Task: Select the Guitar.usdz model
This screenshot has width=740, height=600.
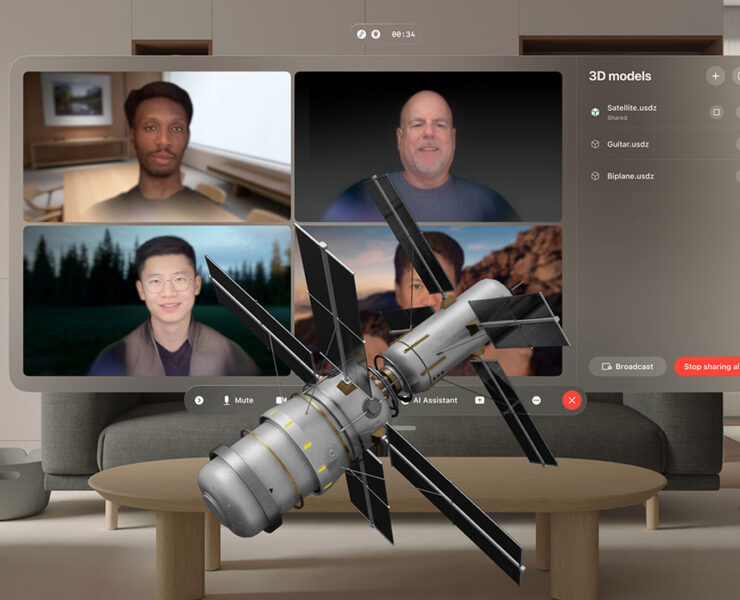Action: [663, 144]
